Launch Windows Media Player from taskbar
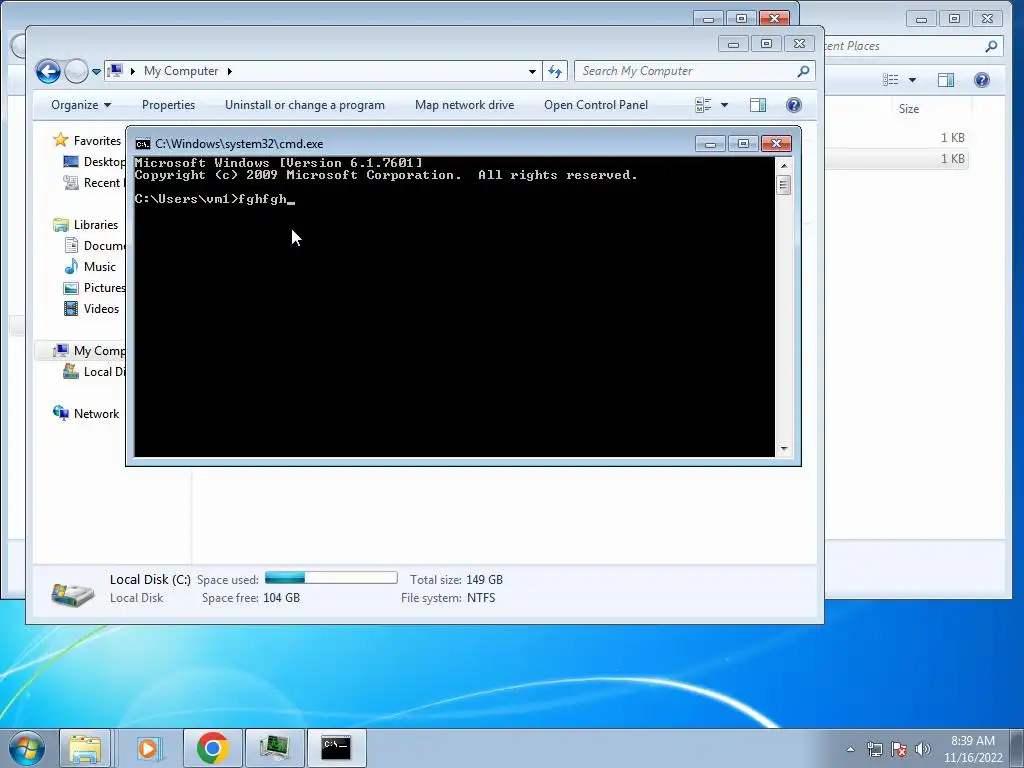Image resolution: width=1024 pixels, height=768 pixels. pos(148,748)
